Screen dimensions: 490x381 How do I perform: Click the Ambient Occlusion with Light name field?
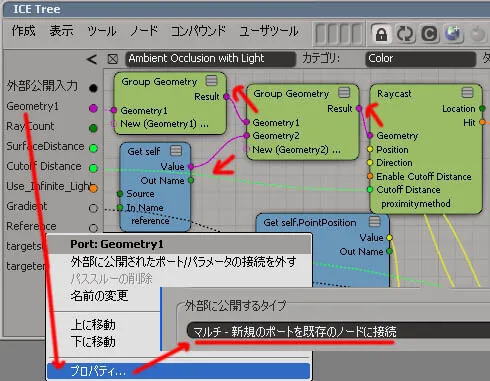pos(210,59)
